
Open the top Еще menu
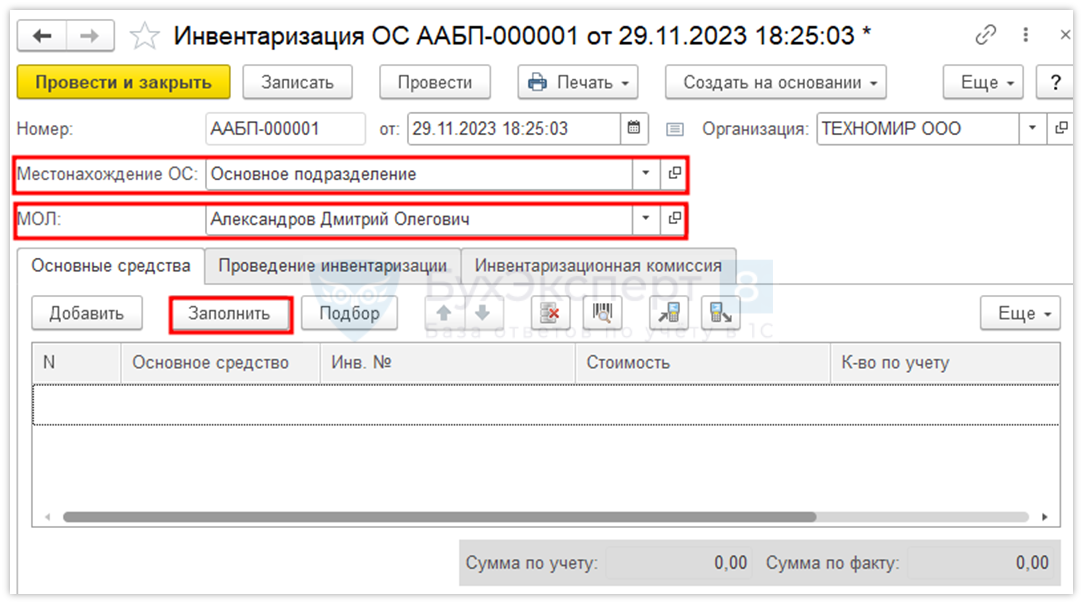tap(983, 82)
